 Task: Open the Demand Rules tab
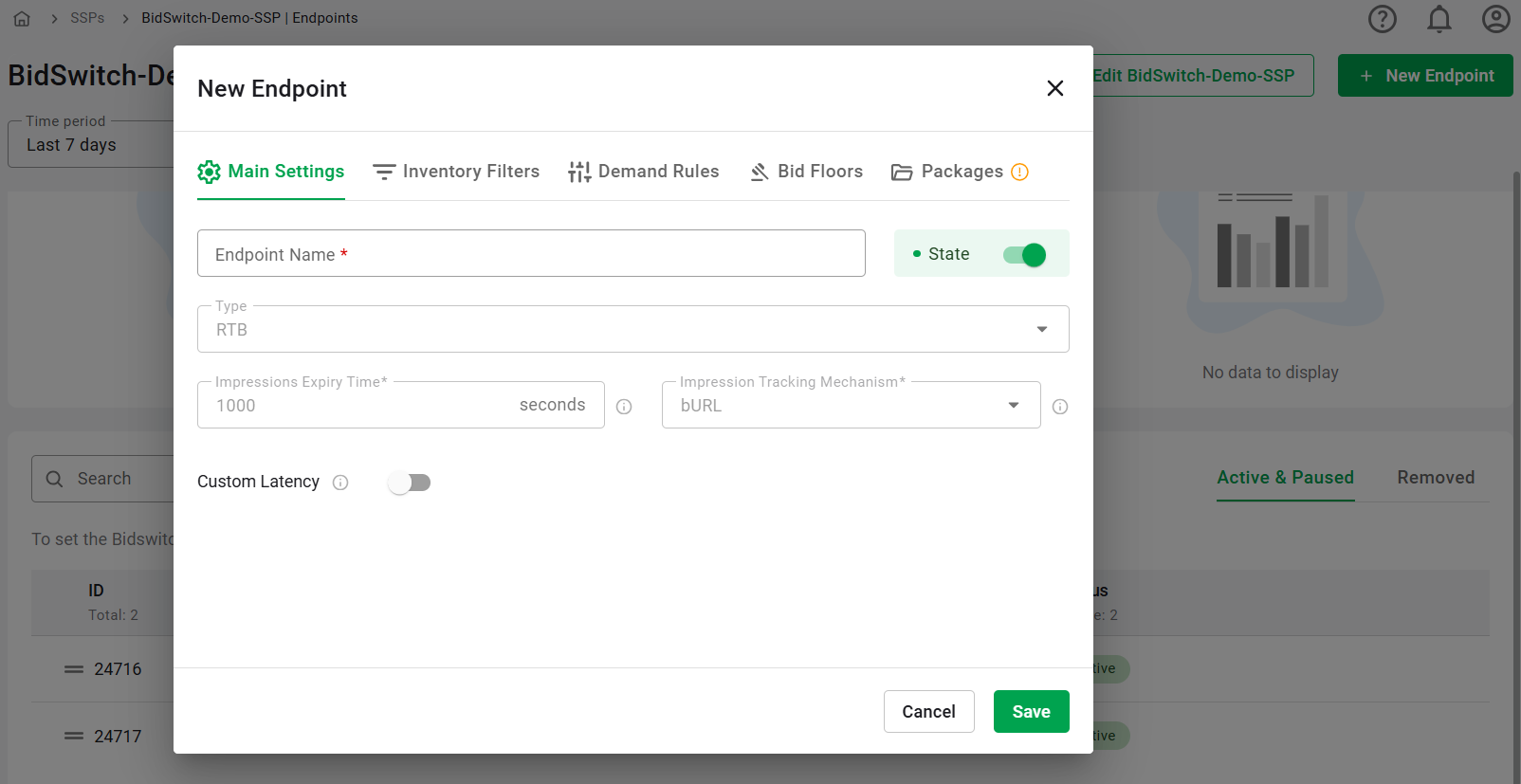pyautogui.click(x=643, y=172)
